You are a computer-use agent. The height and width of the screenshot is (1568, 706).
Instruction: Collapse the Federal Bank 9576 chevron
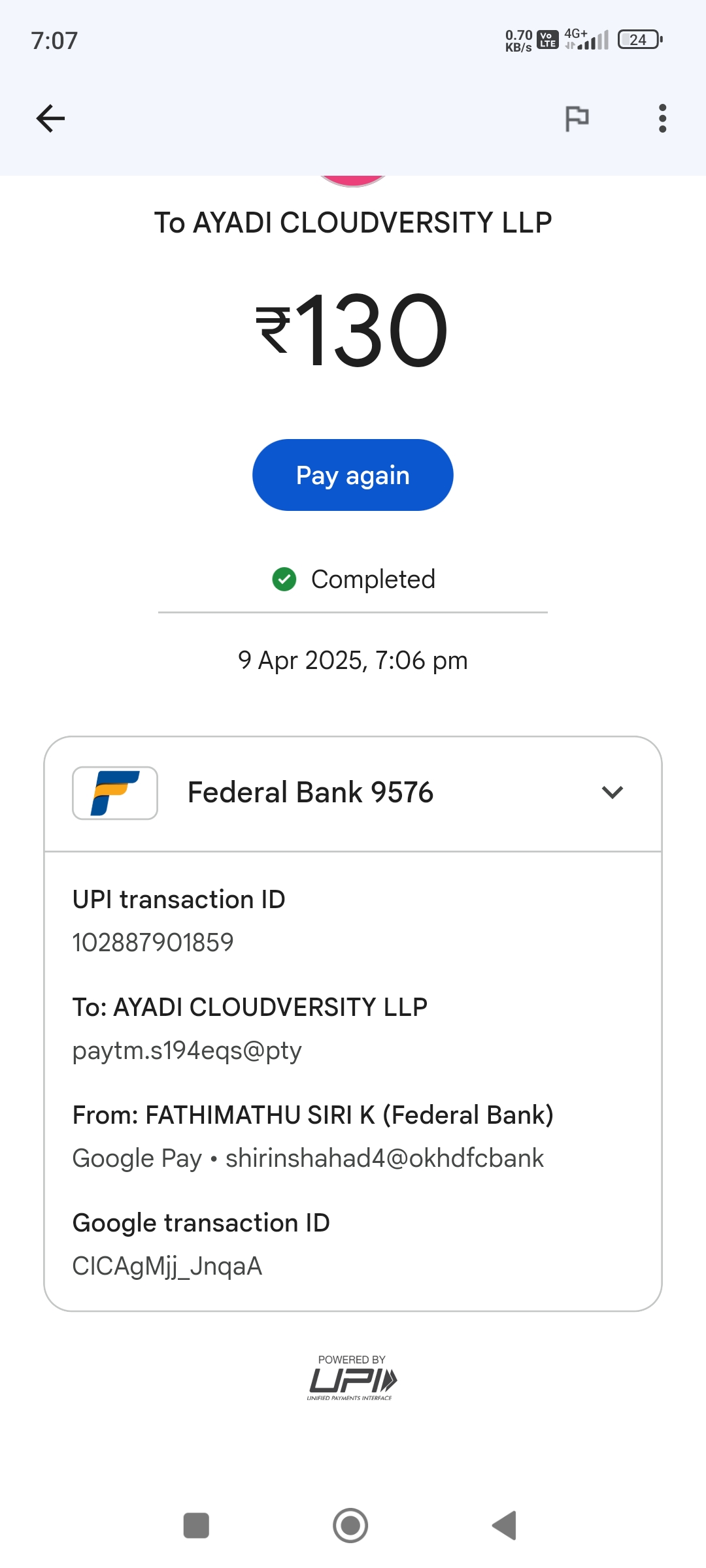612,792
